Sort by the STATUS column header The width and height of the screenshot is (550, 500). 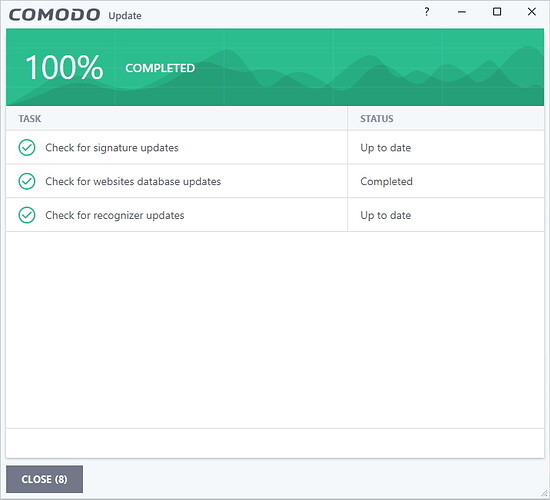[377, 119]
